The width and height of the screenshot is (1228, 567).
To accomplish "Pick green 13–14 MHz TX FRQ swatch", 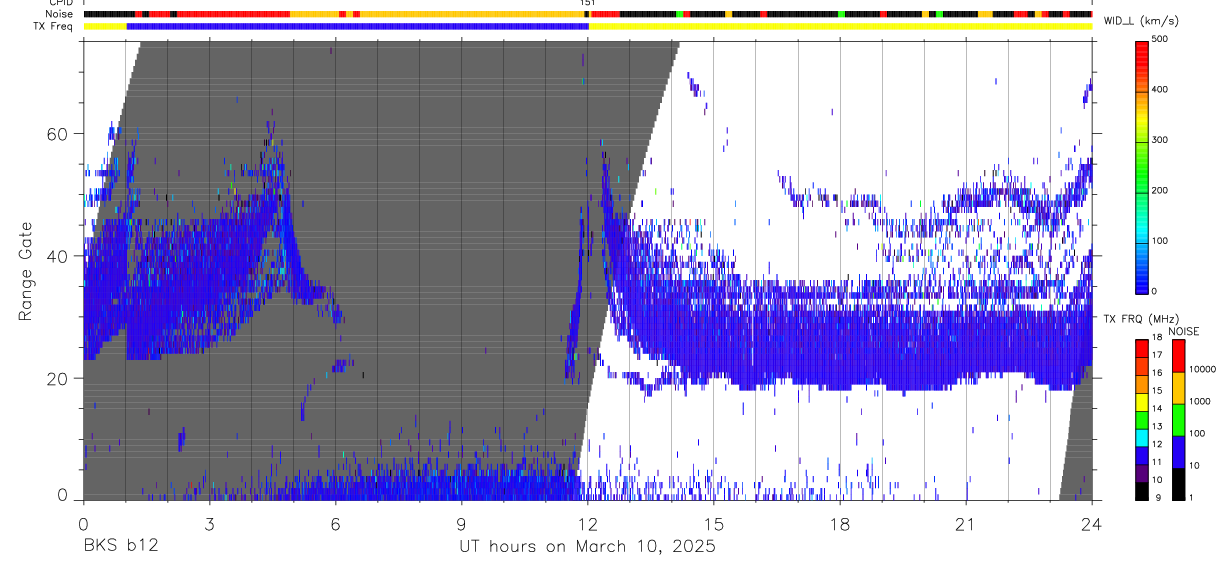I will (x=1142, y=419).
